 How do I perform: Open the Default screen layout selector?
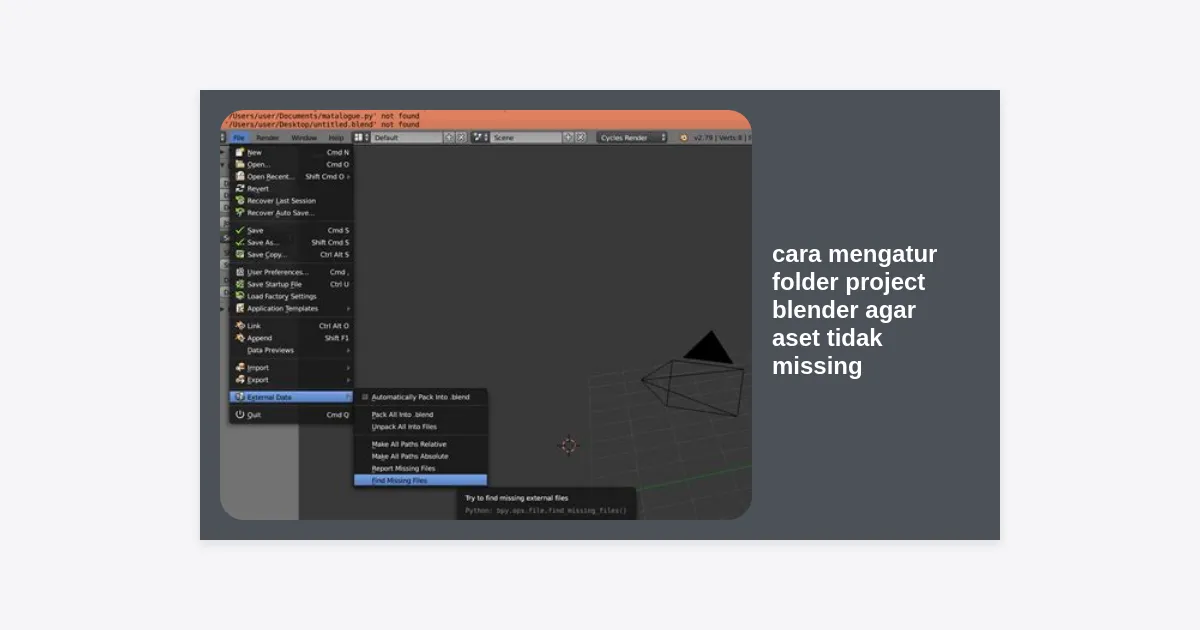coord(405,138)
